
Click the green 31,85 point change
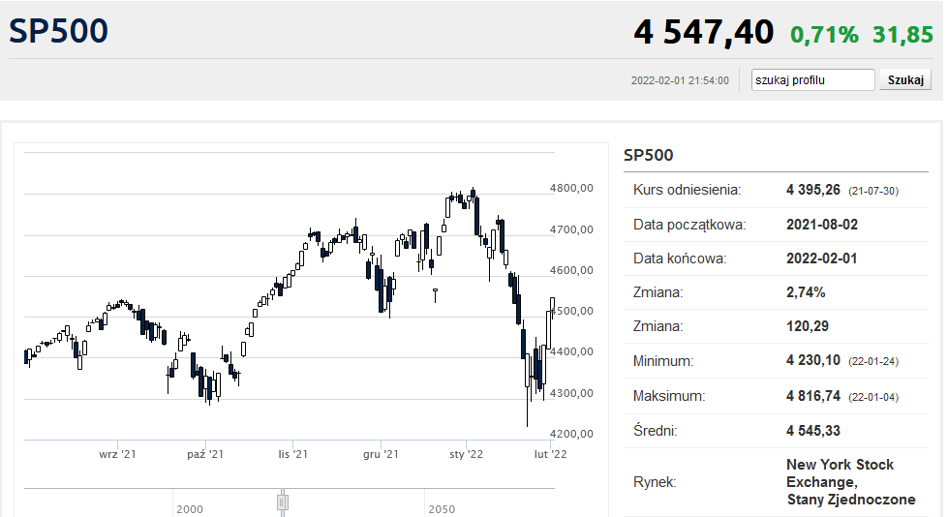pos(902,35)
